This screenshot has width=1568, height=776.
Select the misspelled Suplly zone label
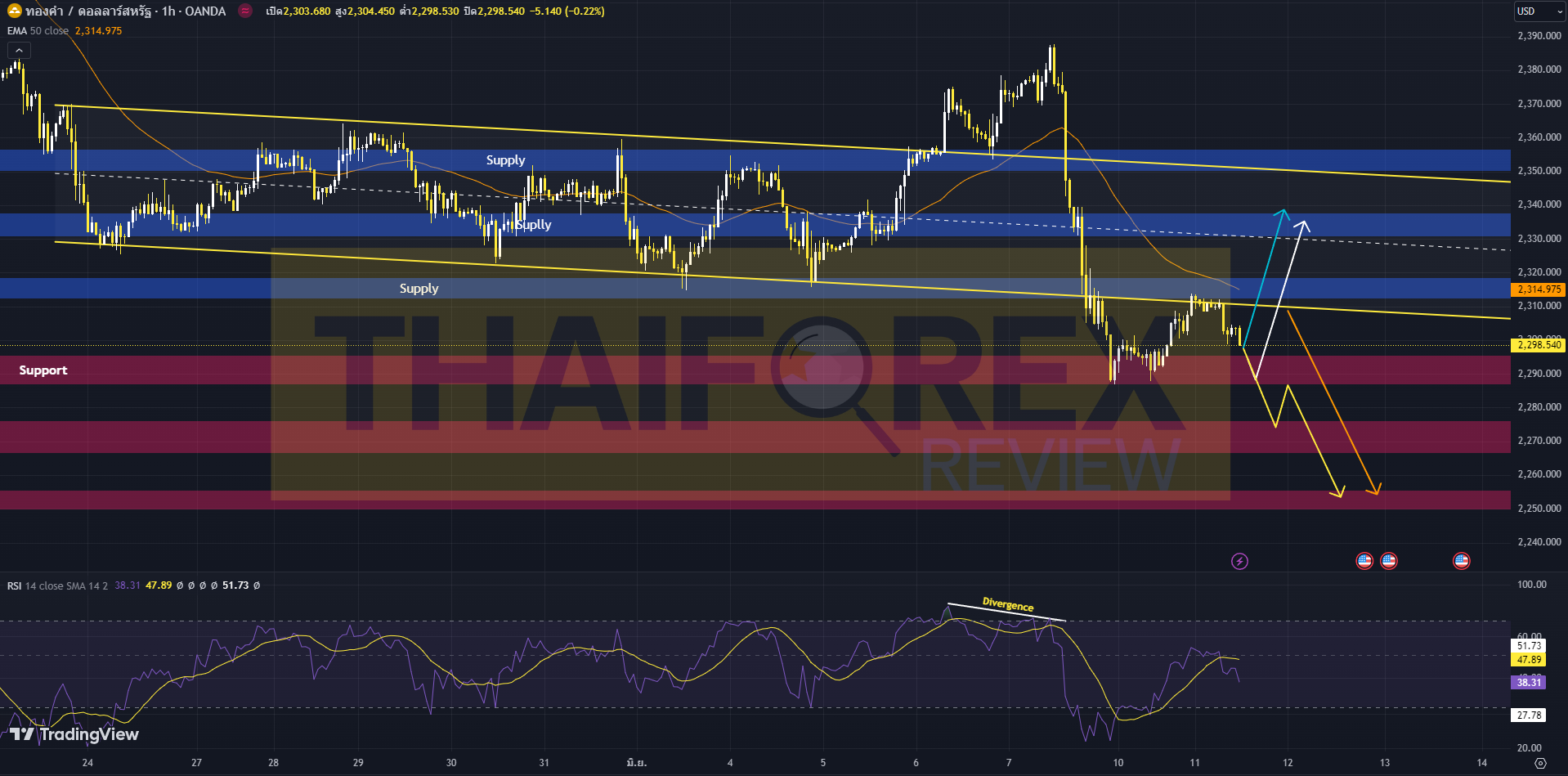pyautogui.click(x=534, y=225)
